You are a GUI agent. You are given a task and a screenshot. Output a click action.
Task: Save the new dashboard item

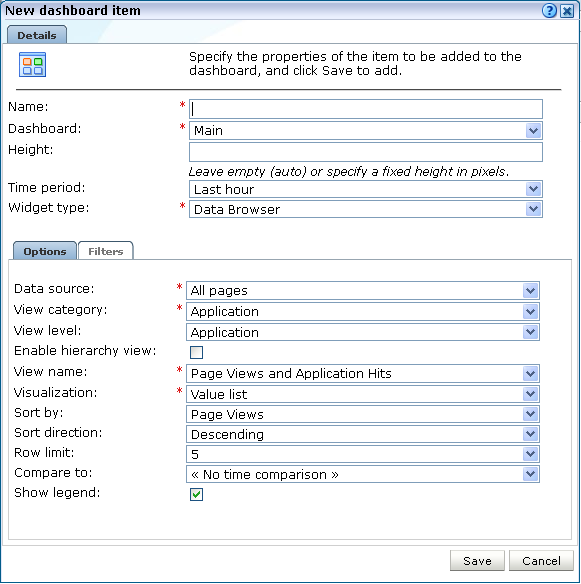pyautogui.click(x=477, y=561)
